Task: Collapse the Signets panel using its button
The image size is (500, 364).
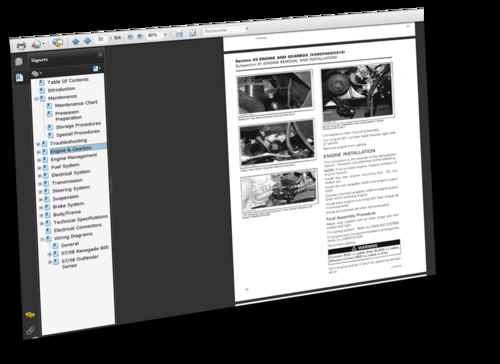Action: (x=100, y=55)
